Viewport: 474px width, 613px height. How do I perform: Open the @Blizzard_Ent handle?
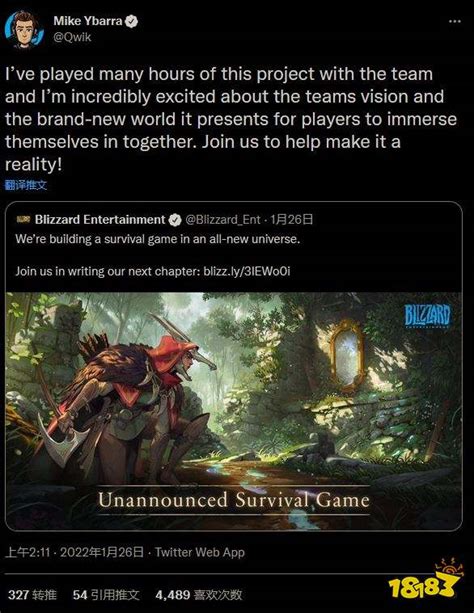(223, 220)
